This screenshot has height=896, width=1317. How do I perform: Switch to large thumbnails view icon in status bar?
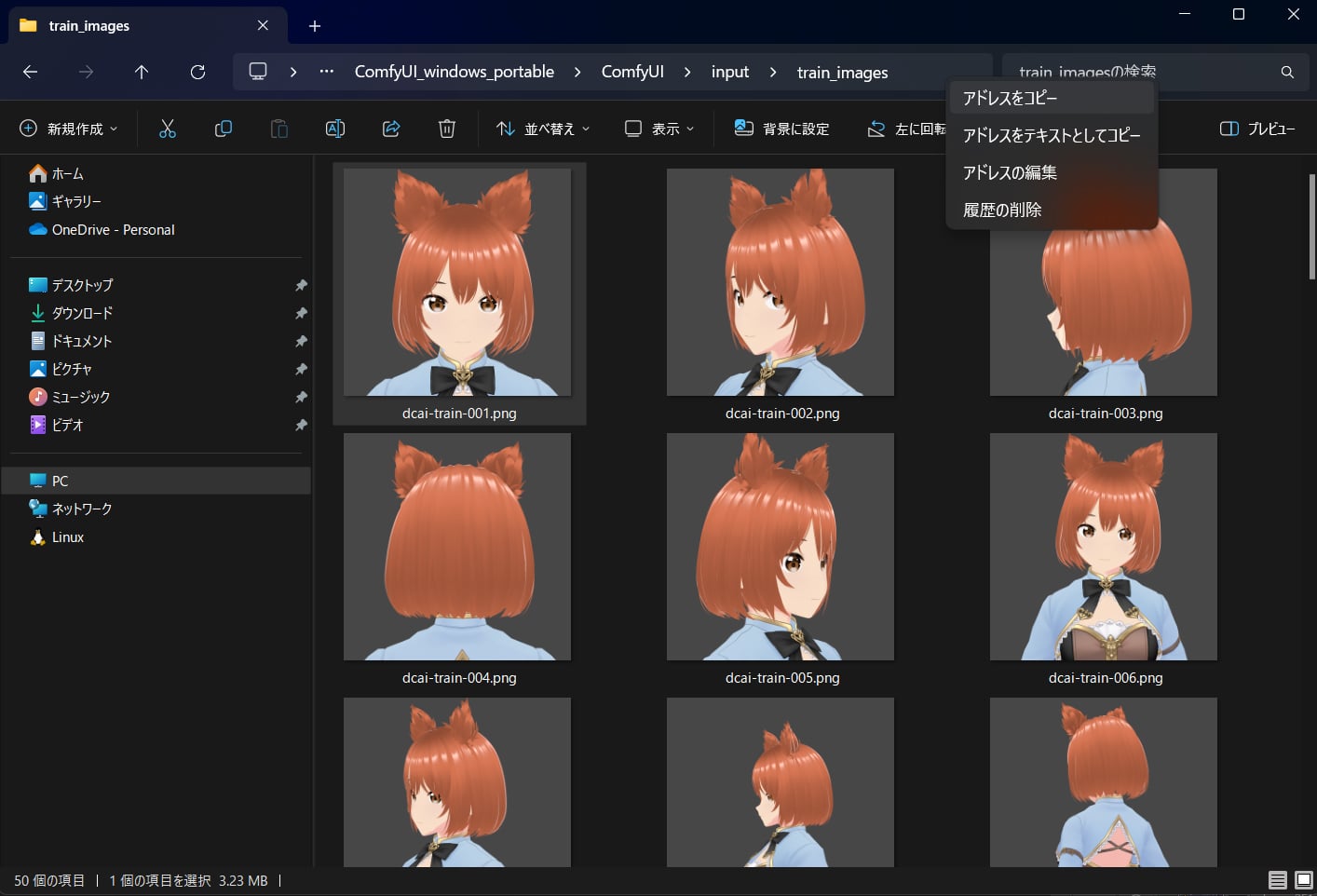1304,880
